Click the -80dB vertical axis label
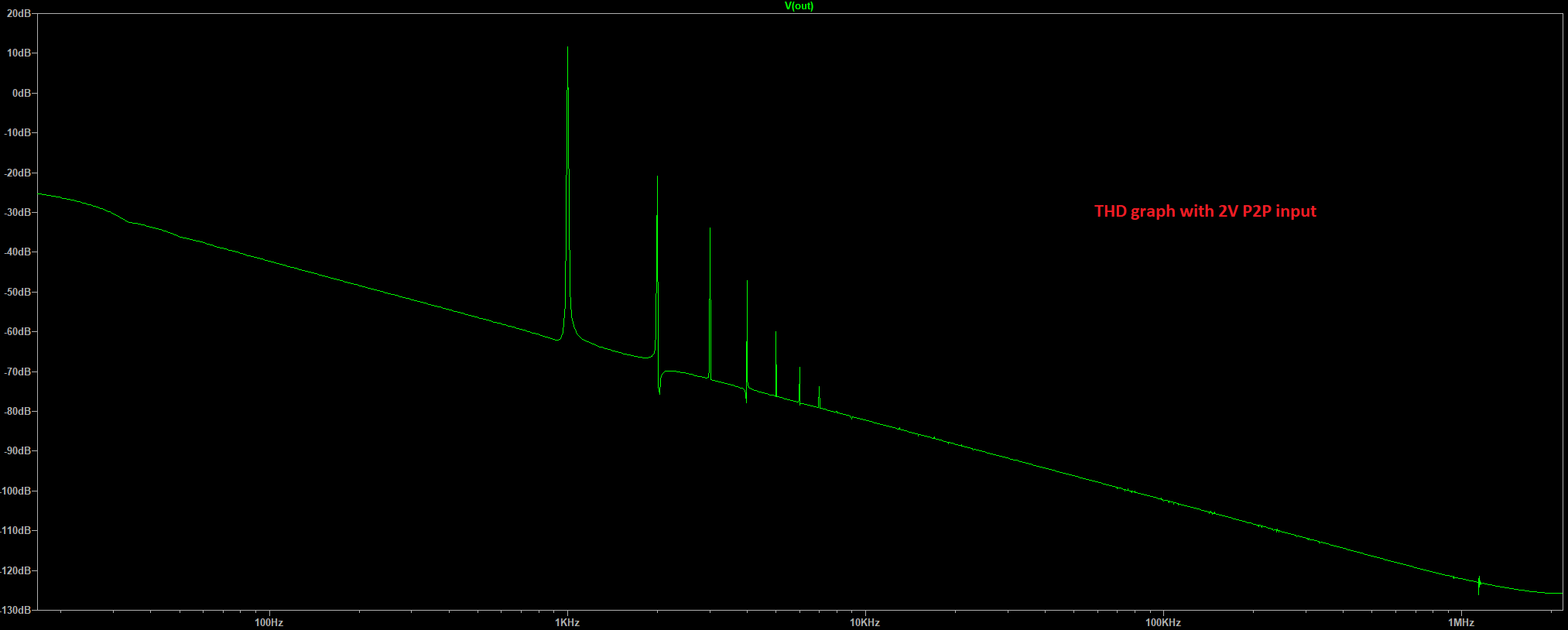Image resolution: width=1568 pixels, height=630 pixels. [17, 411]
